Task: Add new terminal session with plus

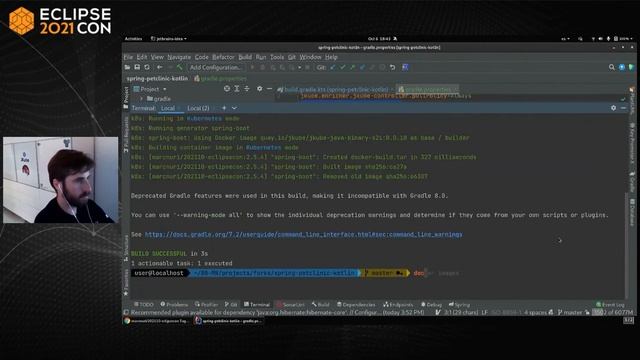Action: pos(224,108)
